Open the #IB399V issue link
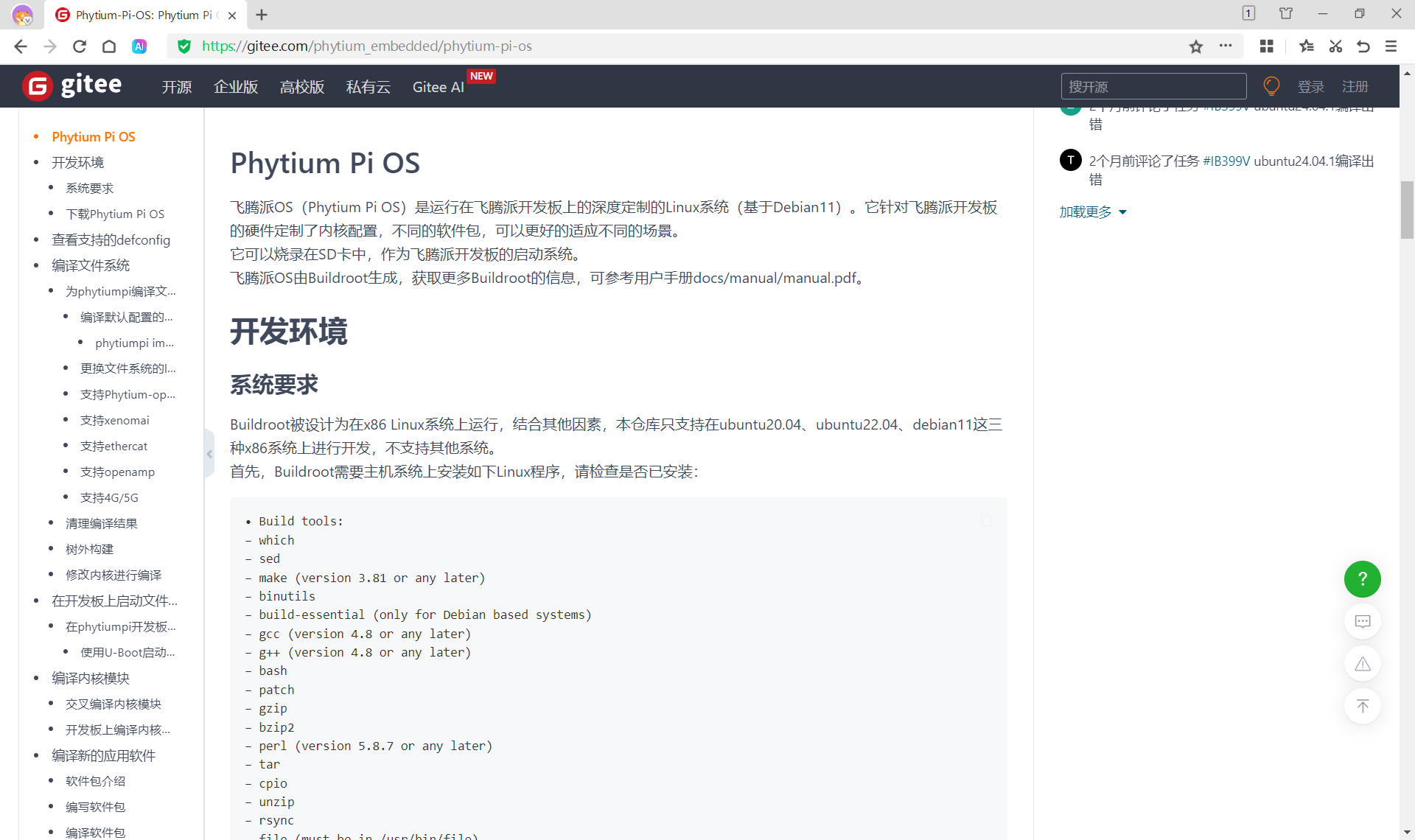Screen dimensions: 1415x840 click(x=1226, y=161)
